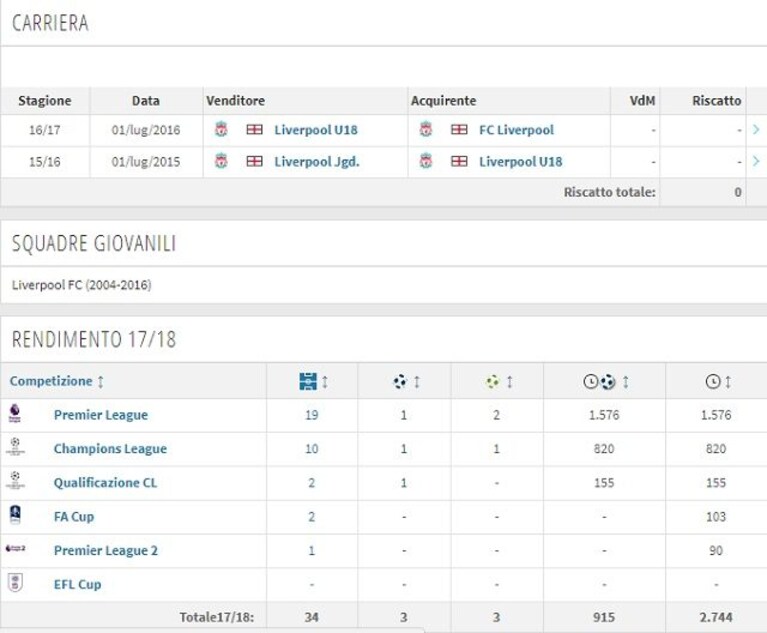
Task: Sort by minutes played clock icon
Action: tap(718, 381)
